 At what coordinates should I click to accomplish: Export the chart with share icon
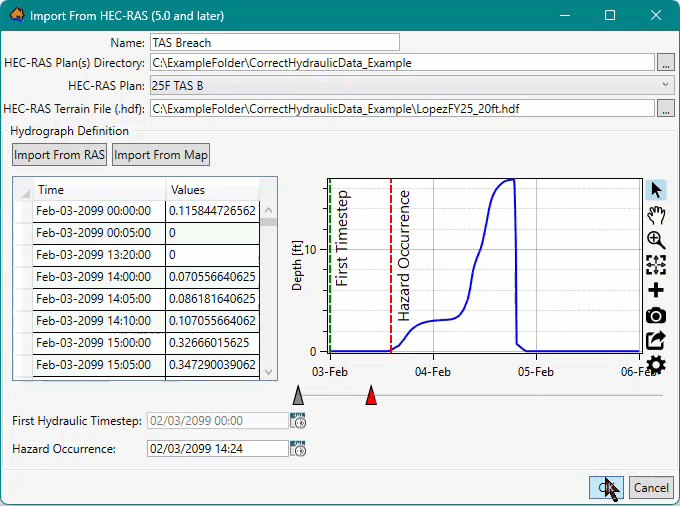pyautogui.click(x=656, y=340)
